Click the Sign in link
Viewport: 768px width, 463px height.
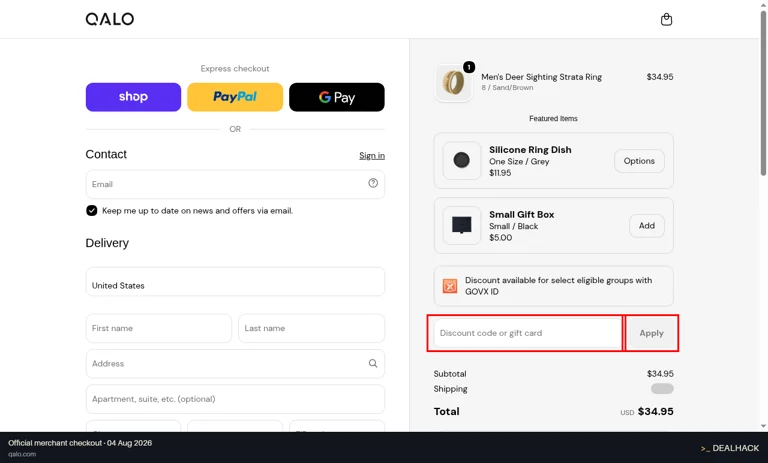point(372,156)
